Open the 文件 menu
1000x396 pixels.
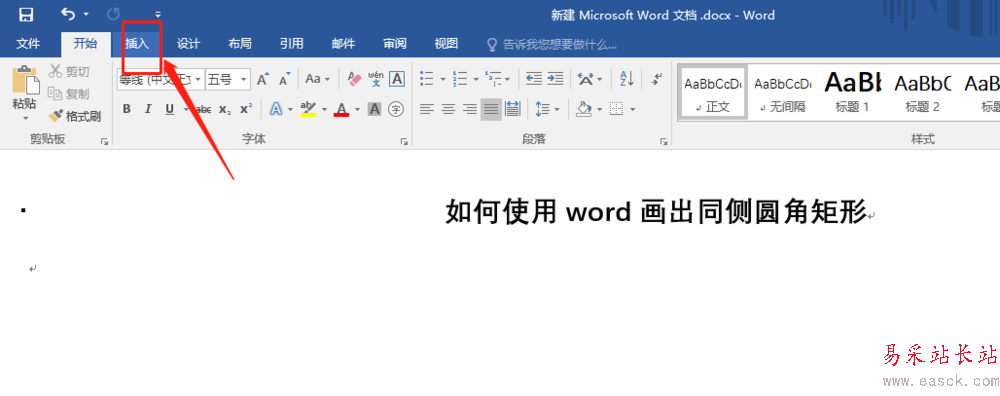pos(28,43)
